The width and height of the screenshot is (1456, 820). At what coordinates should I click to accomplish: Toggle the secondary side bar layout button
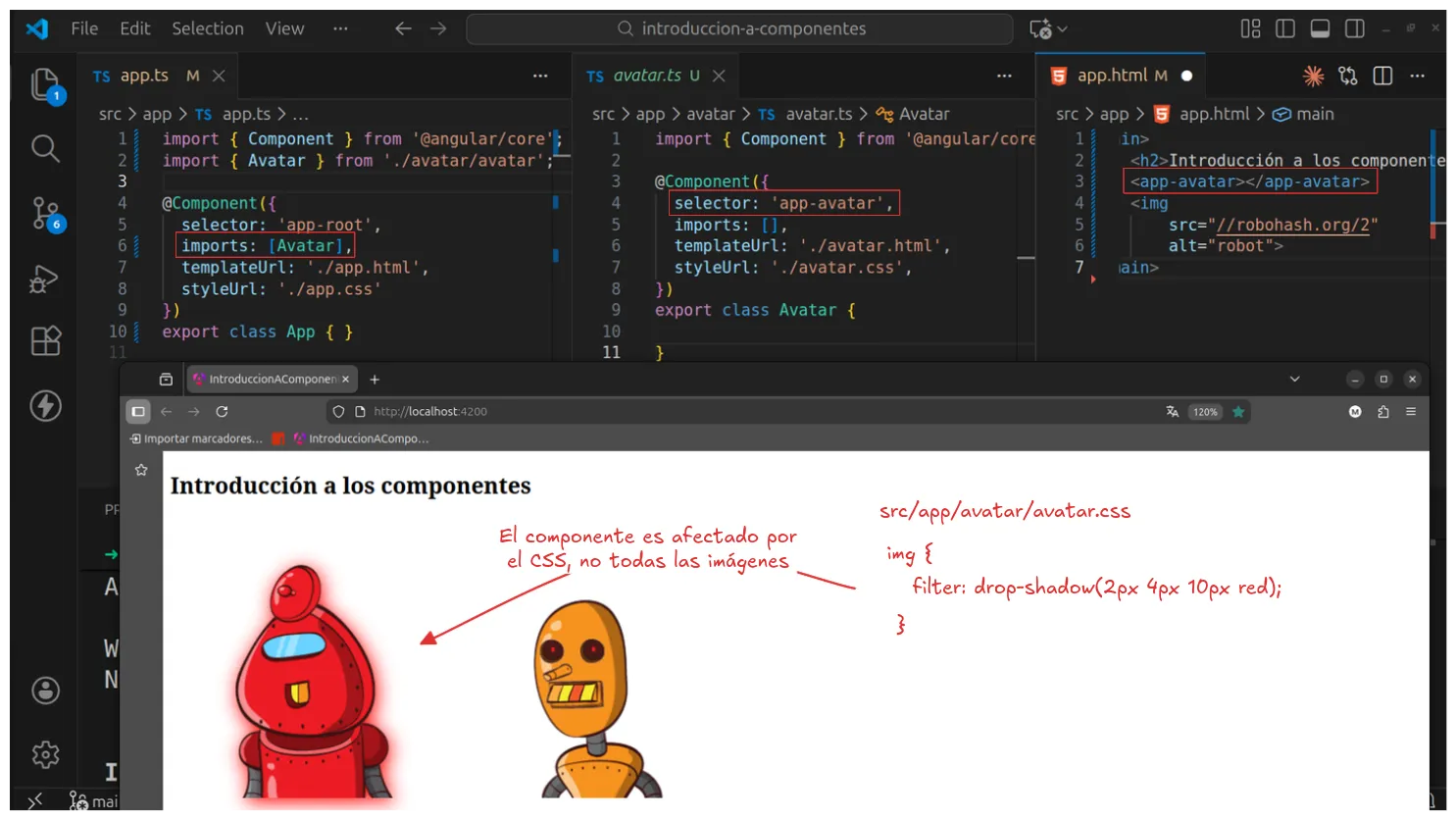pyautogui.click(x=1355, y=28)
